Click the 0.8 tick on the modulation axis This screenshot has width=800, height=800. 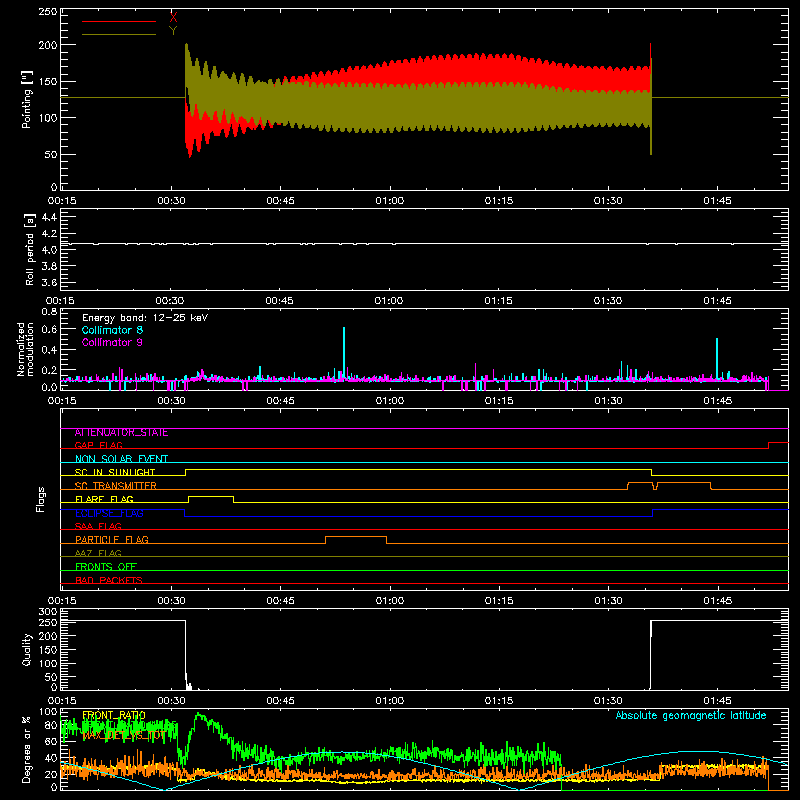(x=49, y=311)
